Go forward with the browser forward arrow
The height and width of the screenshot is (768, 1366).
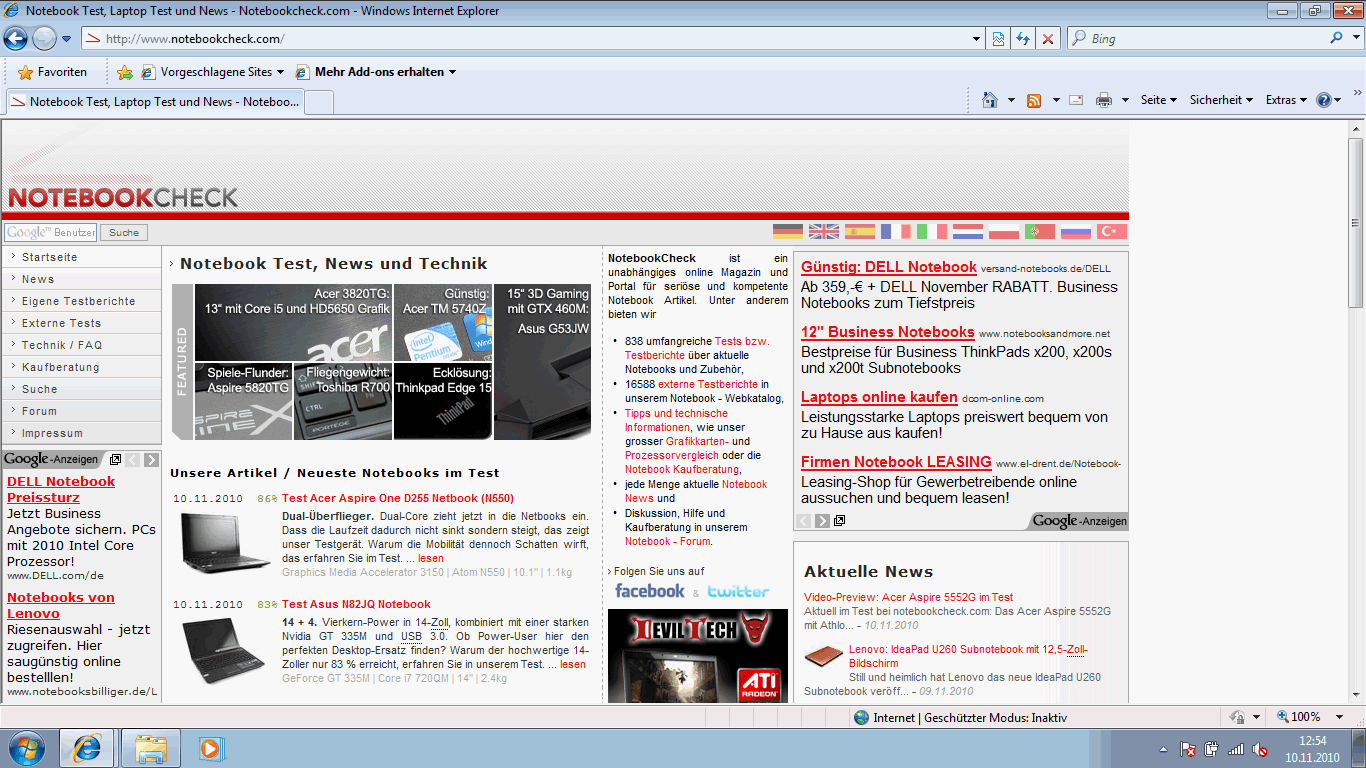coord(44,39)
